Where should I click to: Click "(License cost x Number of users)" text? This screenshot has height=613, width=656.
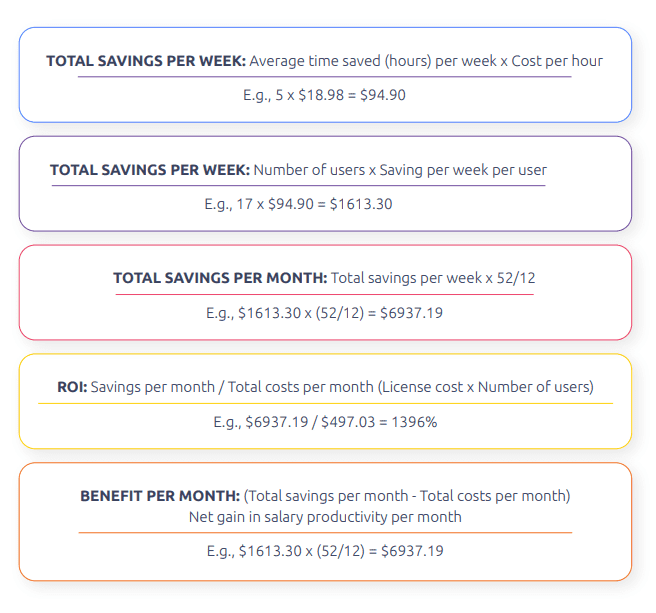485,387
